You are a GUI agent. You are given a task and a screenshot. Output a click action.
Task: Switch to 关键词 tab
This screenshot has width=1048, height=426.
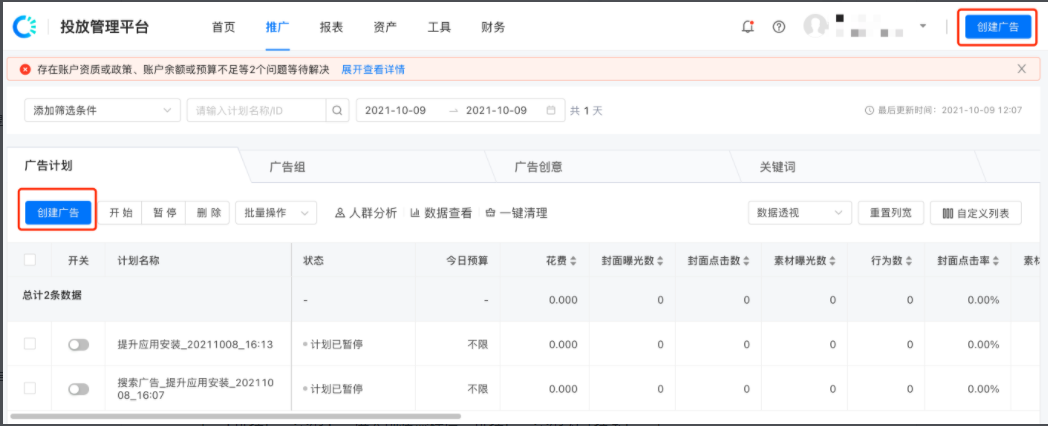778,167
